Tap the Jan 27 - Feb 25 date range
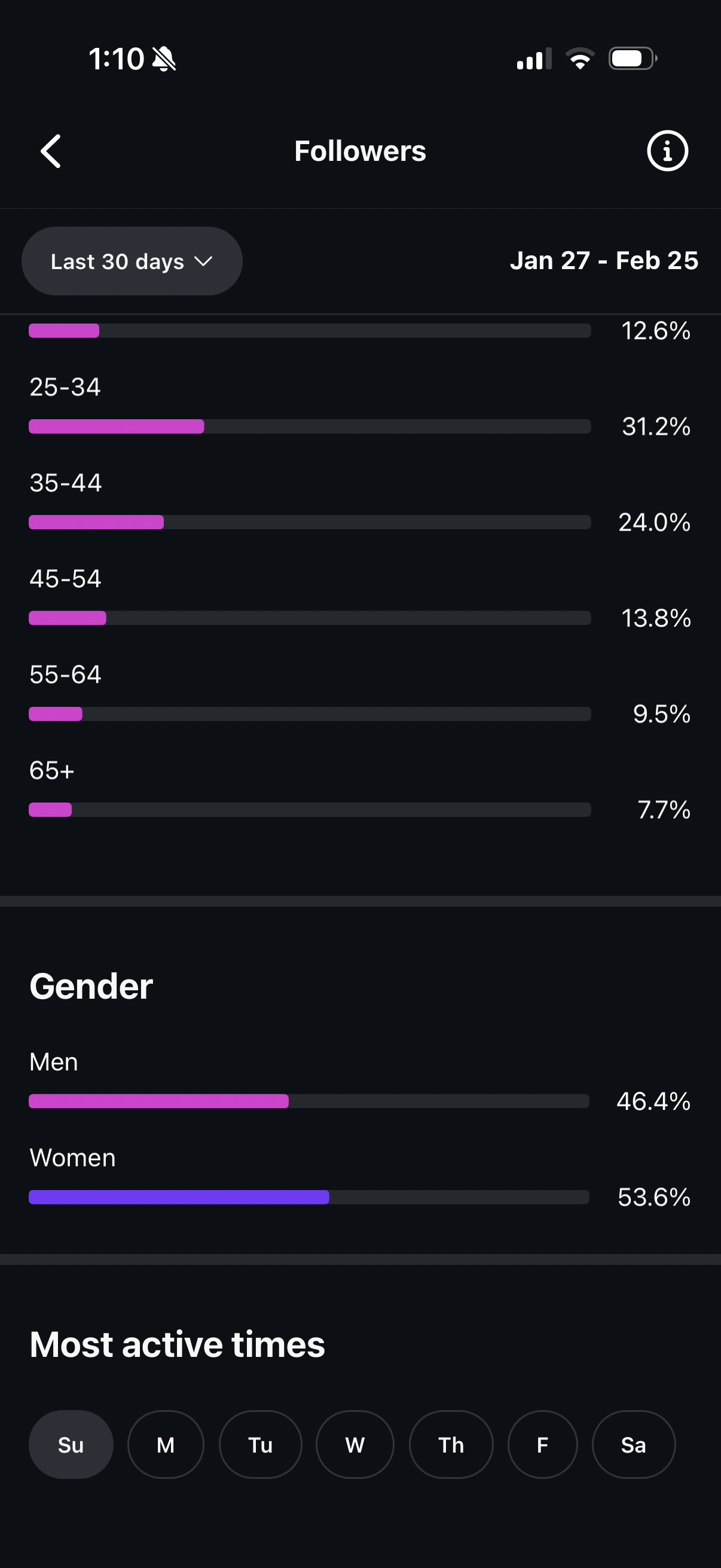721x1568 pixels. pos(604,261)
